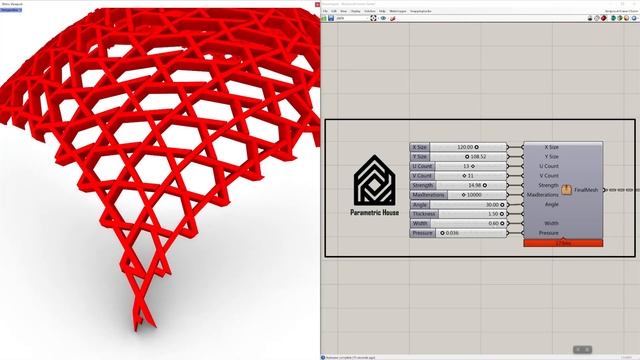Click the Pressure input on the cluster
The height and width of the screenshot is (360, 640).
pos(549,233)
